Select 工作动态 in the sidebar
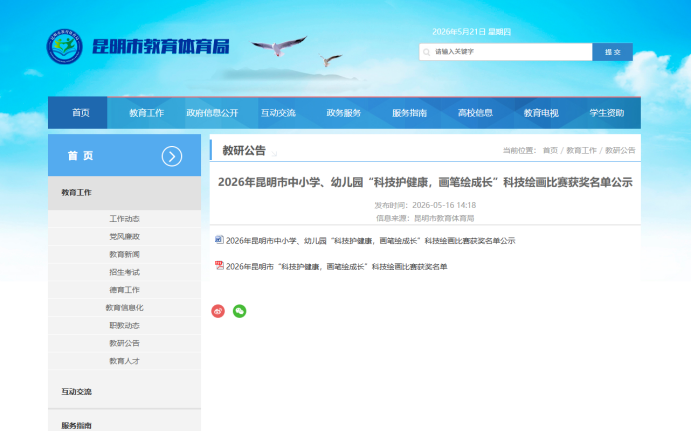Image resolution: width=691 pixels, height=431 pixels. pyautogui.click(x=124, y=219)
